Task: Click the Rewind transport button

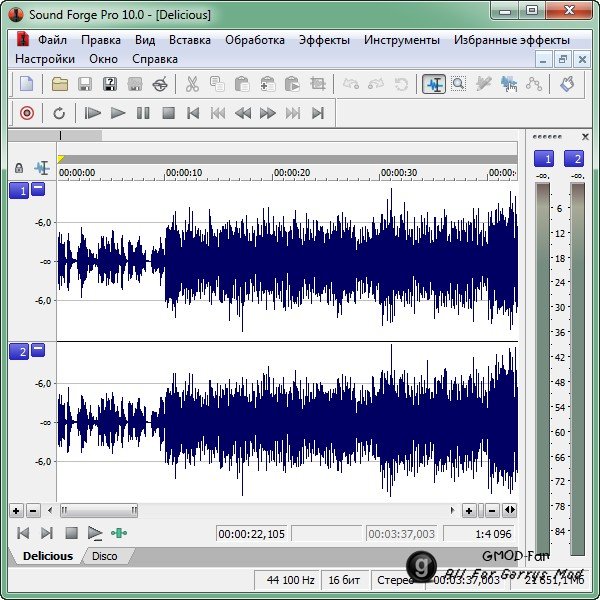Action: (243, 113)
